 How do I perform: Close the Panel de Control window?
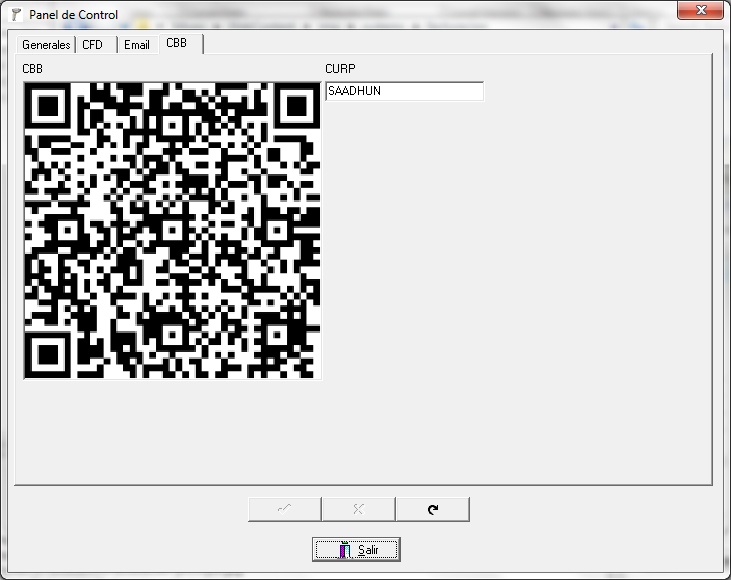pyautogui.click(x=700, y=10)
